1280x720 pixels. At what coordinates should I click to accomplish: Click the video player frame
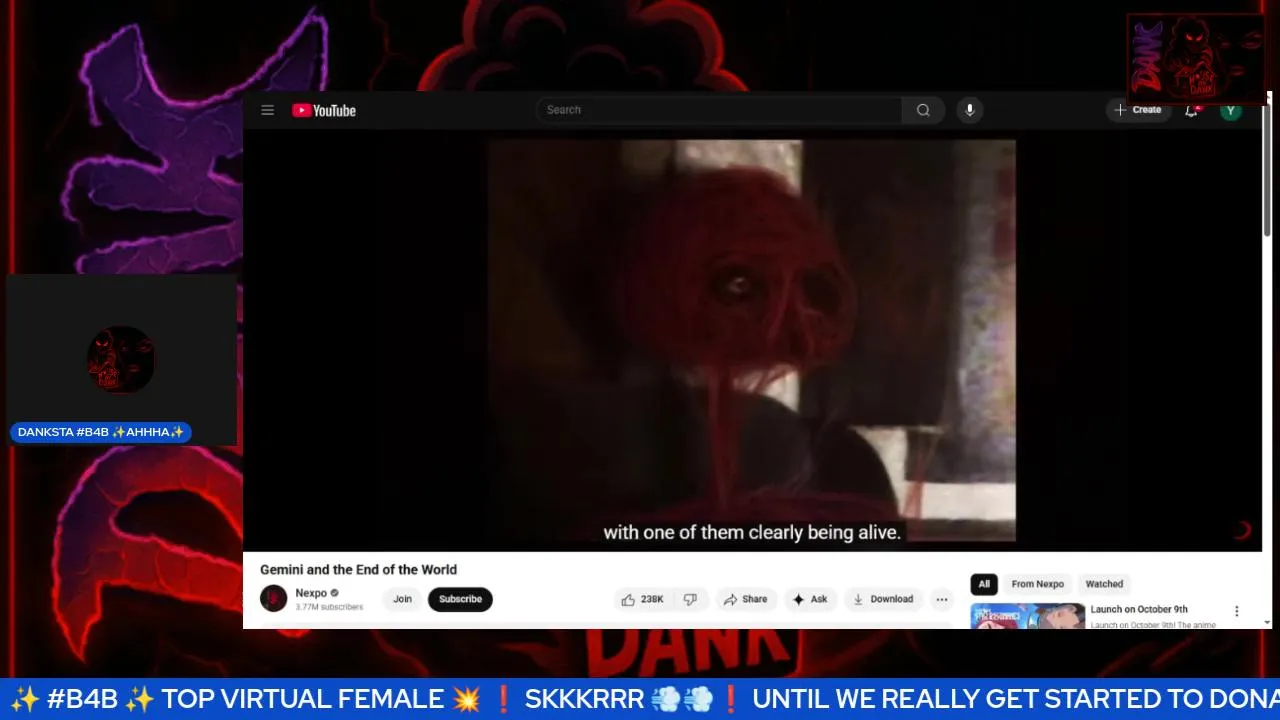point(752,340)
